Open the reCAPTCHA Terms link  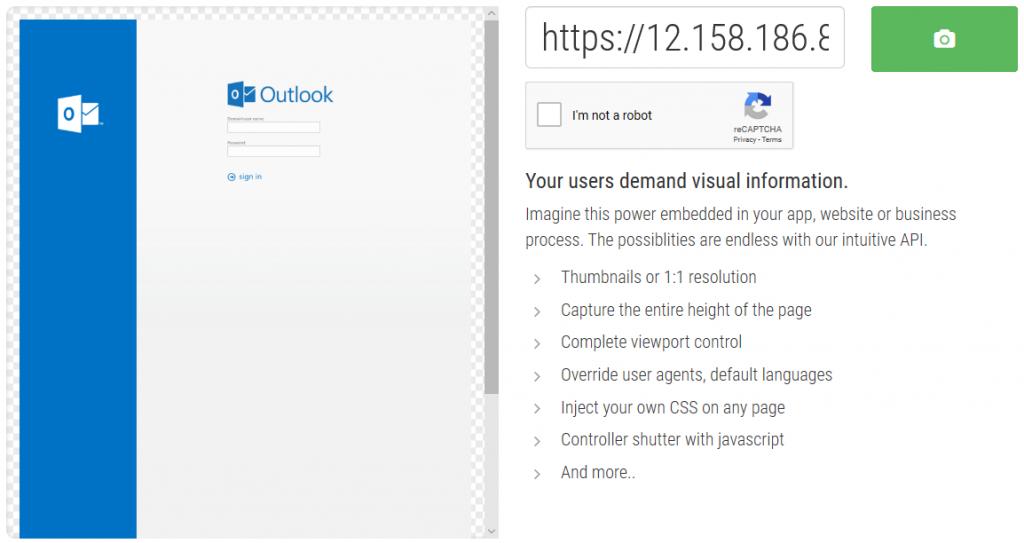pyautogui.click(x=771, y=139)
